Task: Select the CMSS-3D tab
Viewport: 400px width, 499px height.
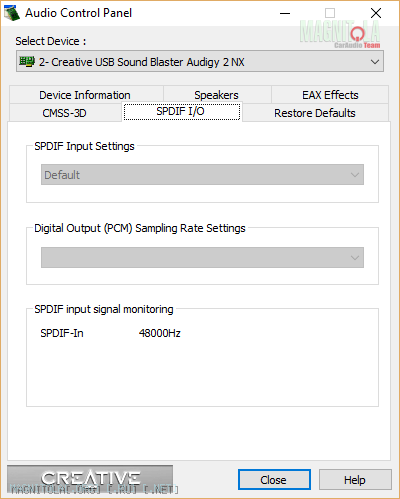Action: pos(65,113)
